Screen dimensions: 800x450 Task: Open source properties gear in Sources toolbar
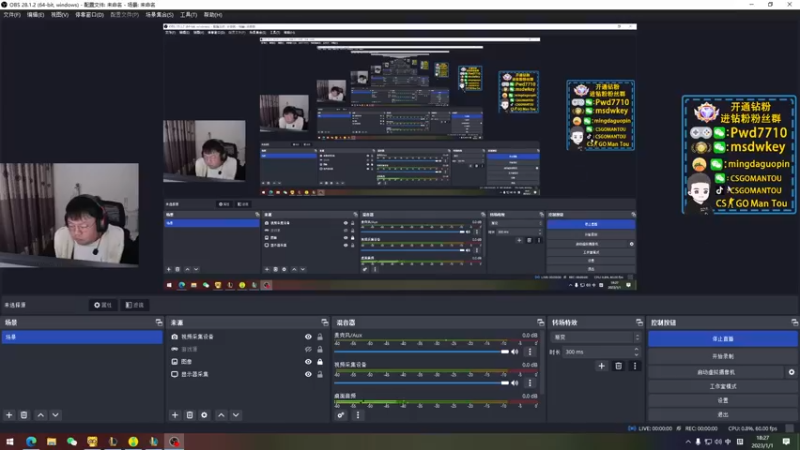coord(204,415)
